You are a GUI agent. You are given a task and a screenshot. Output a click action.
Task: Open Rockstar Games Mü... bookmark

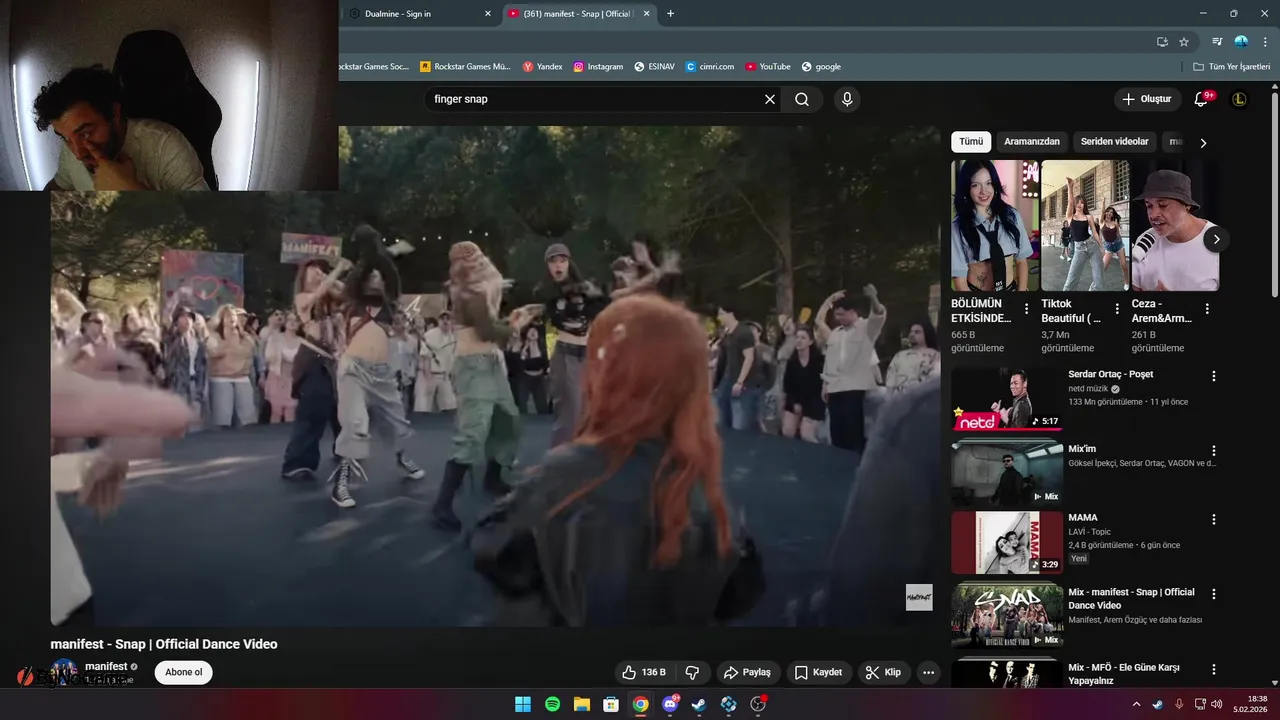tap(465, 67)
